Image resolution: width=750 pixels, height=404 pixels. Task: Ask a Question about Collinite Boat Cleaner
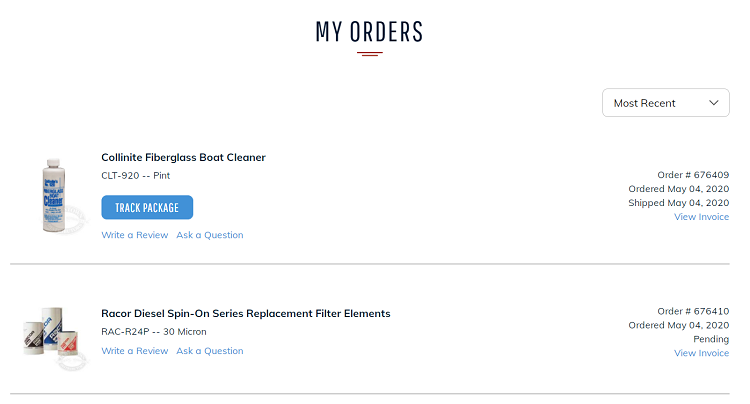[210, 235]
